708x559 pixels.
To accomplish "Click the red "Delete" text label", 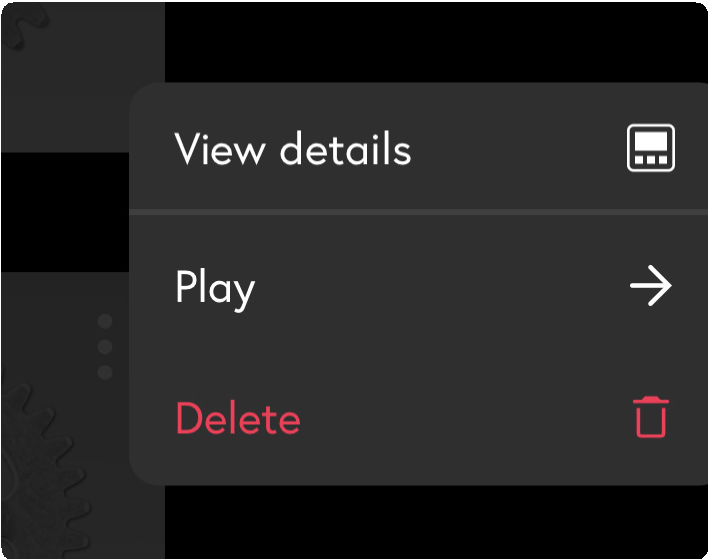I will [x=238, y=418].
